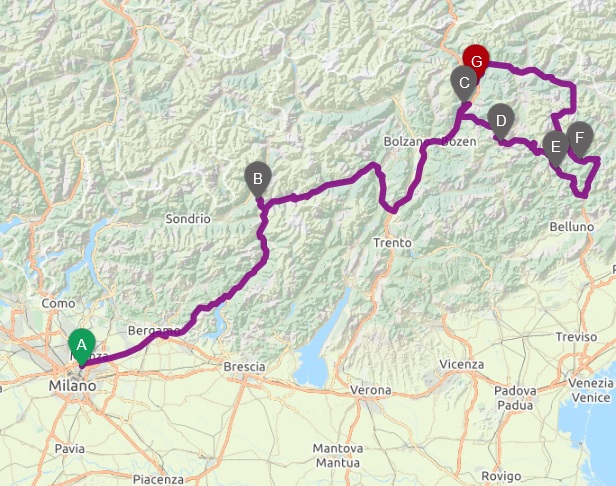Click the purple route near Bergamo
Screen dimensions: 616x486
(x=165, y=335)
